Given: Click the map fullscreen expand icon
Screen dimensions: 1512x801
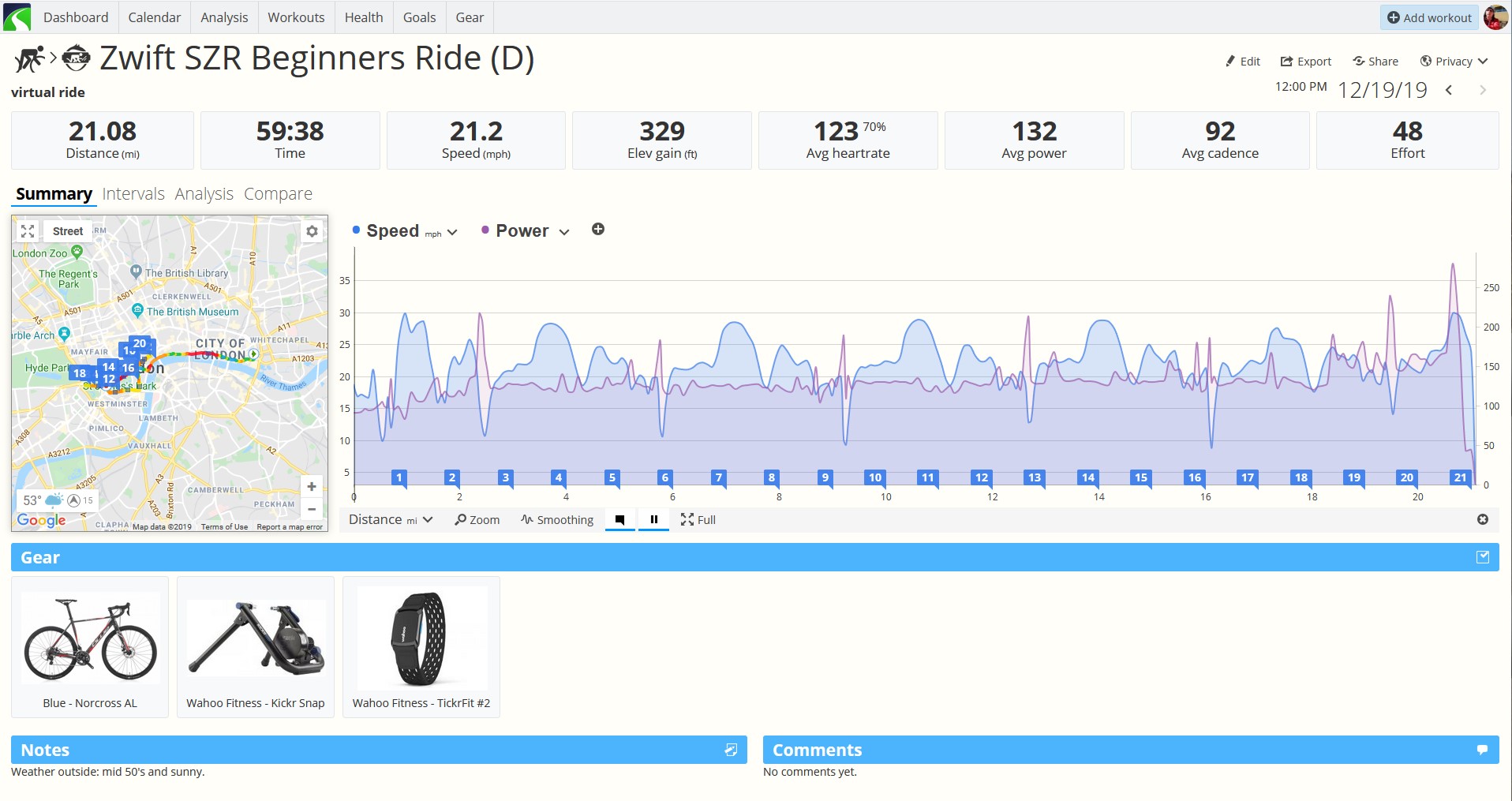Looking at the screenshot, I should (28, 231).
